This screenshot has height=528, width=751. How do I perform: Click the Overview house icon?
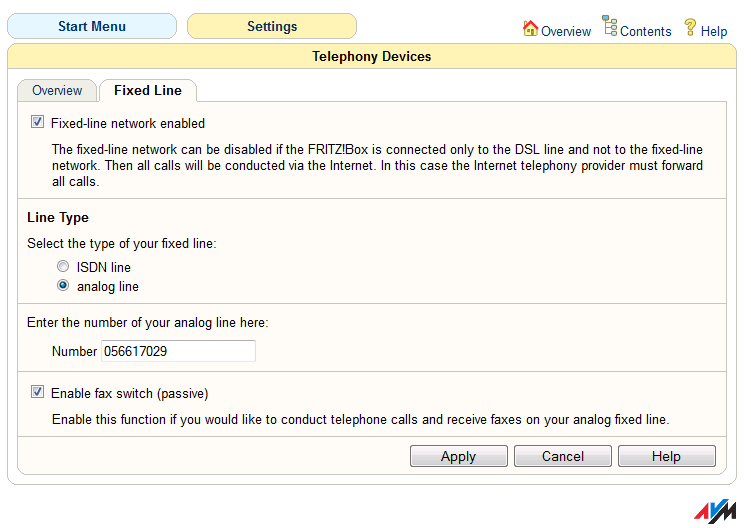click(x=530, y=28)
